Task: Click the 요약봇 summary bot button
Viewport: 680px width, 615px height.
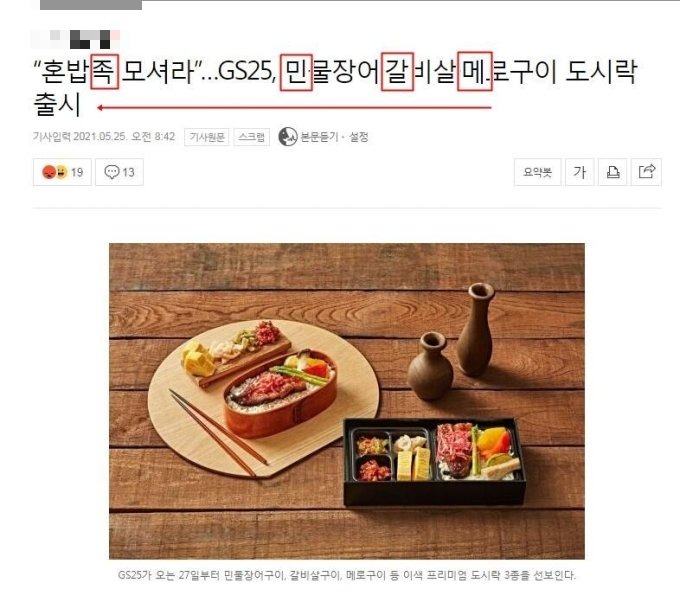Action: (537, 172)
